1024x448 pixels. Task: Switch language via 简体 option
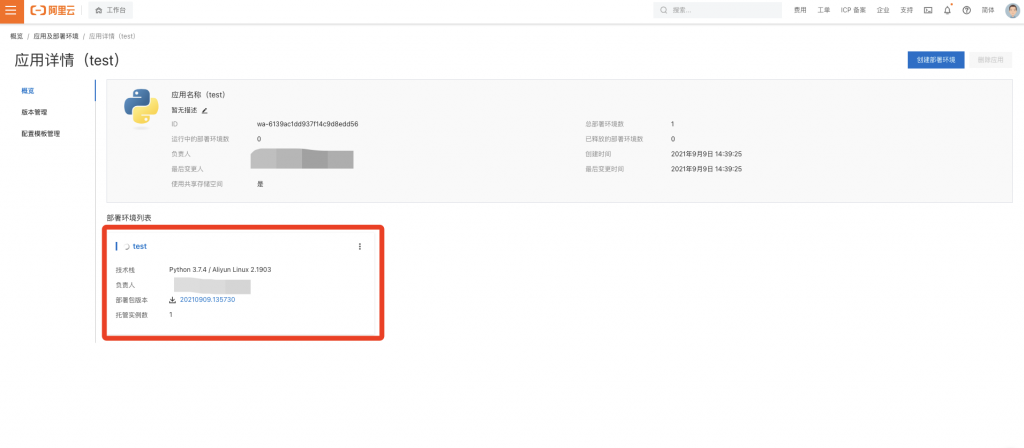point(988,10)
